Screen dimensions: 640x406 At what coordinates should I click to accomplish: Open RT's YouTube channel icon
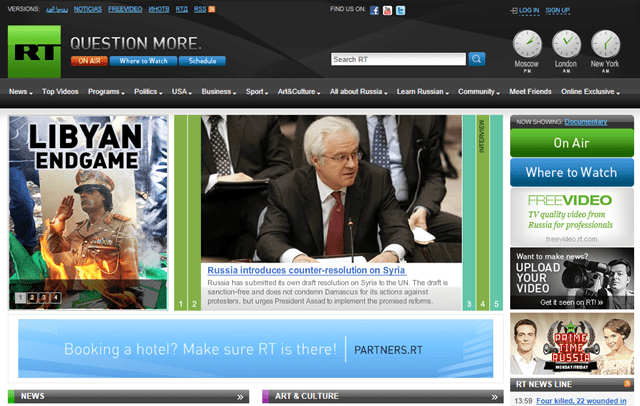(x=387, y=11)
